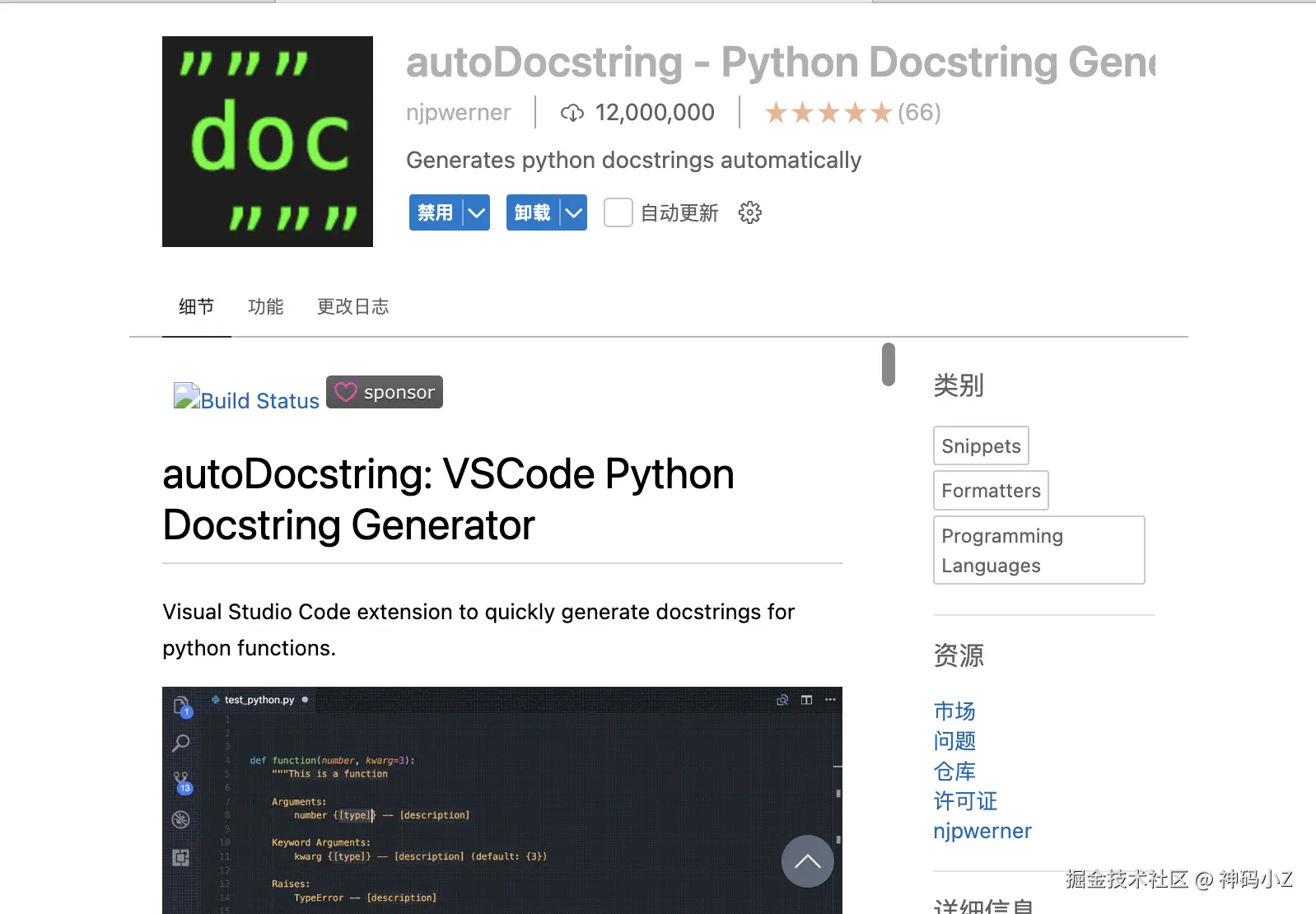Expand the 禁用 dropdown arrow

pos(476,212)
